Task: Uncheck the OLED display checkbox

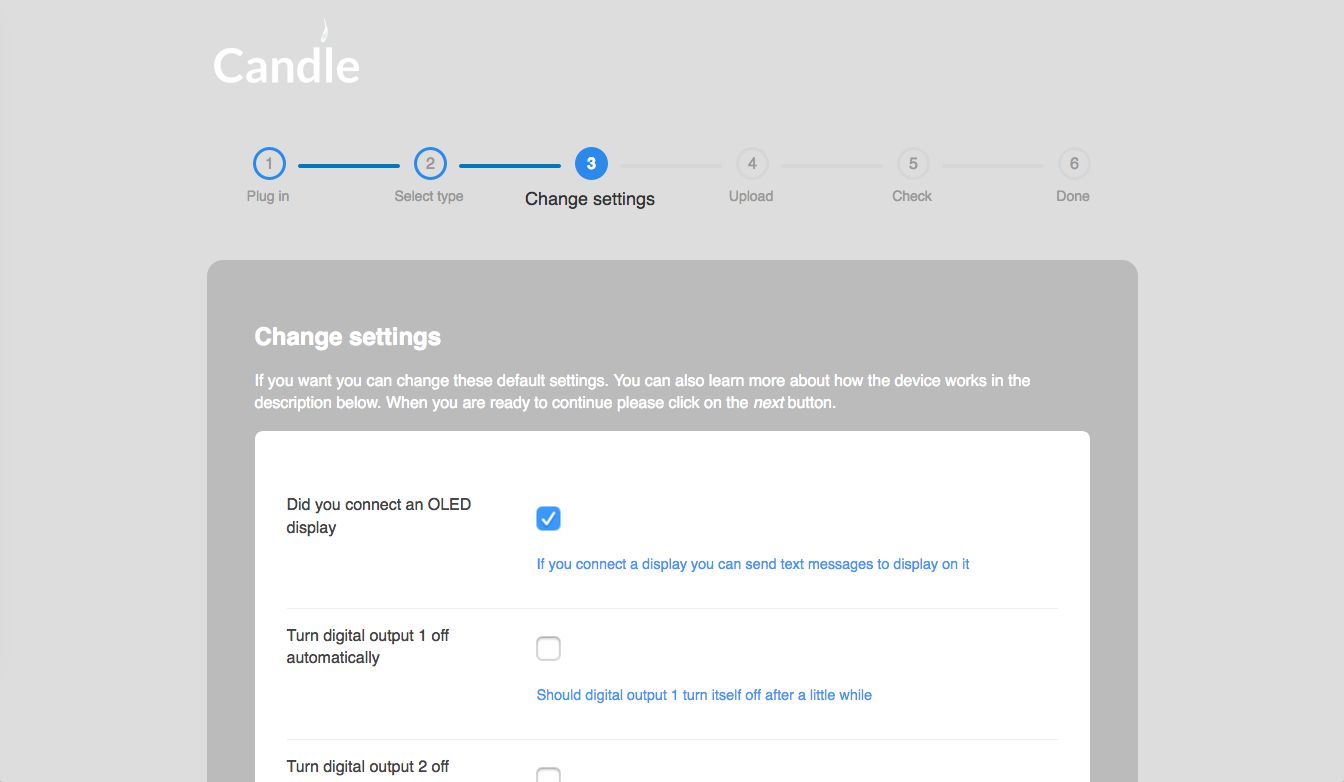Action: [x=548, y=518]
